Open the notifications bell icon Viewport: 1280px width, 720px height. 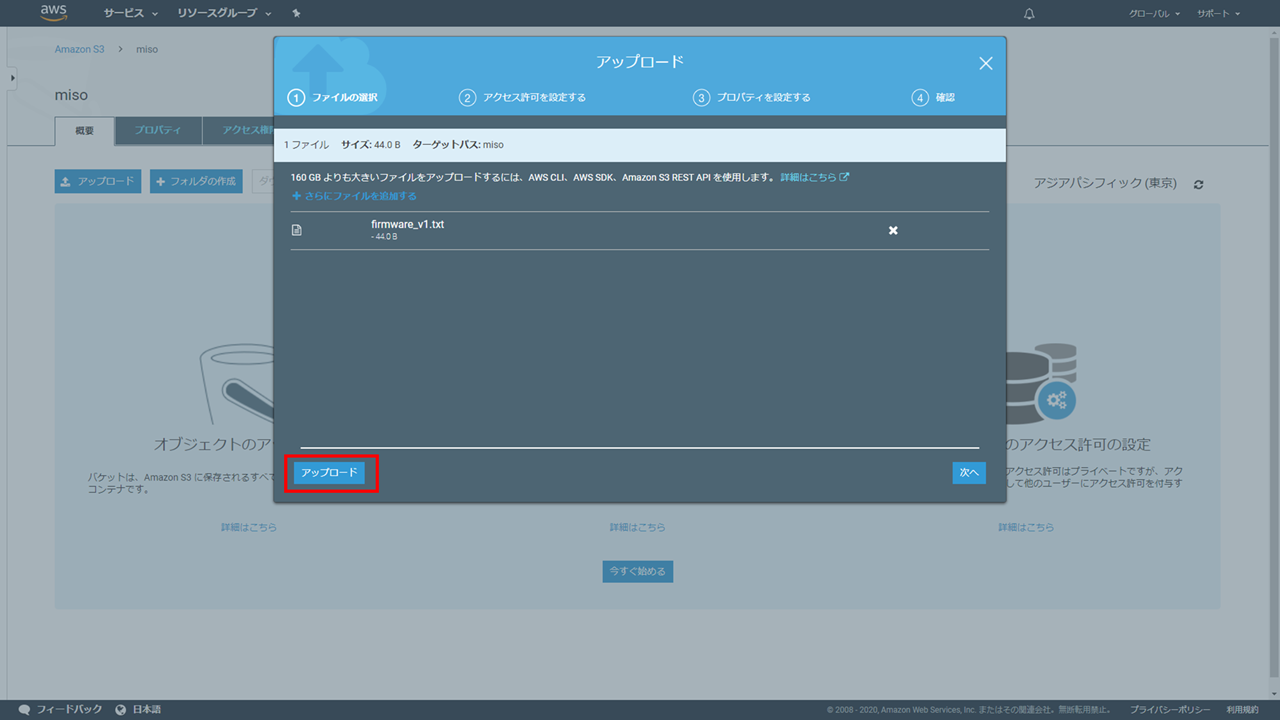tap(1030, 14)
